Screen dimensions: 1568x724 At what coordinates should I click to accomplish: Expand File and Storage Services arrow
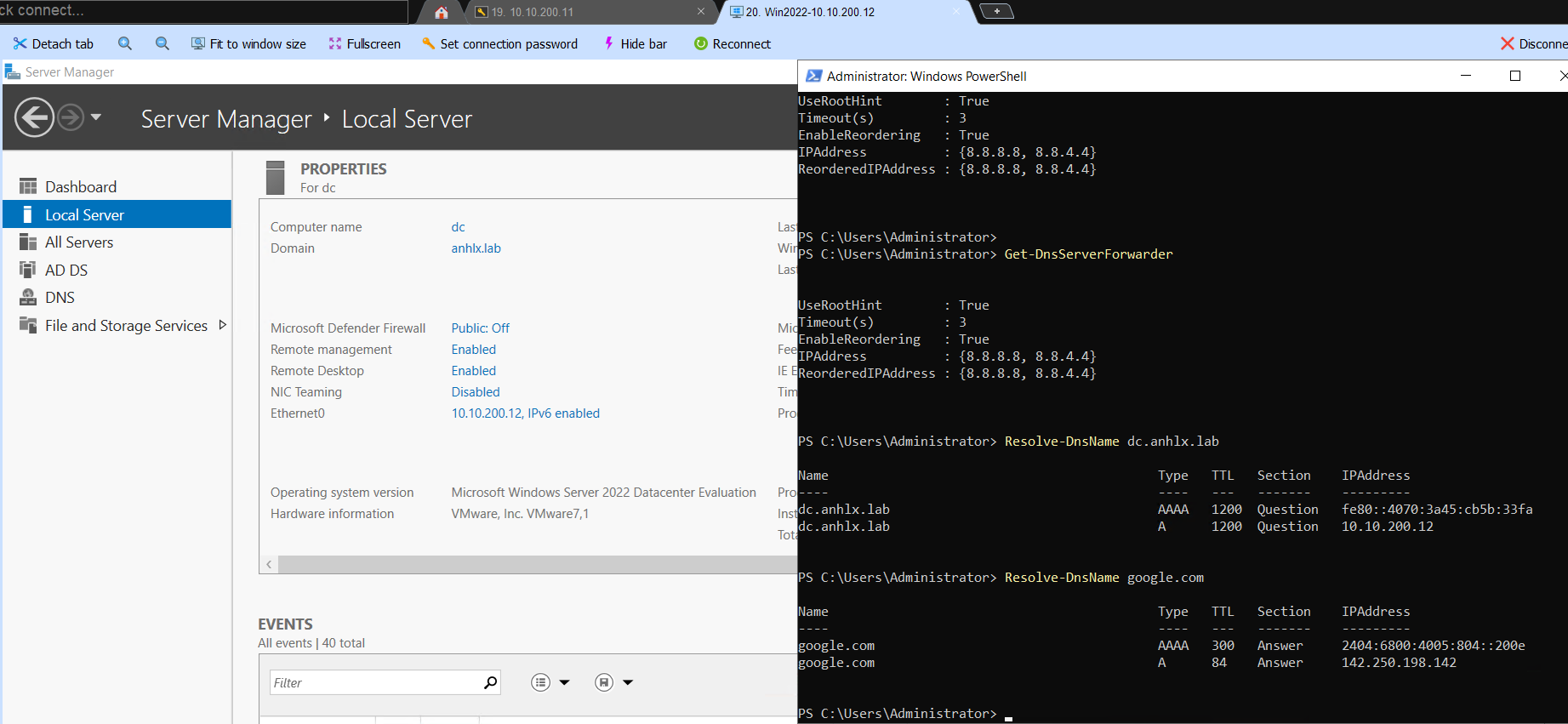pyautogui.click(x=223, y=325)
